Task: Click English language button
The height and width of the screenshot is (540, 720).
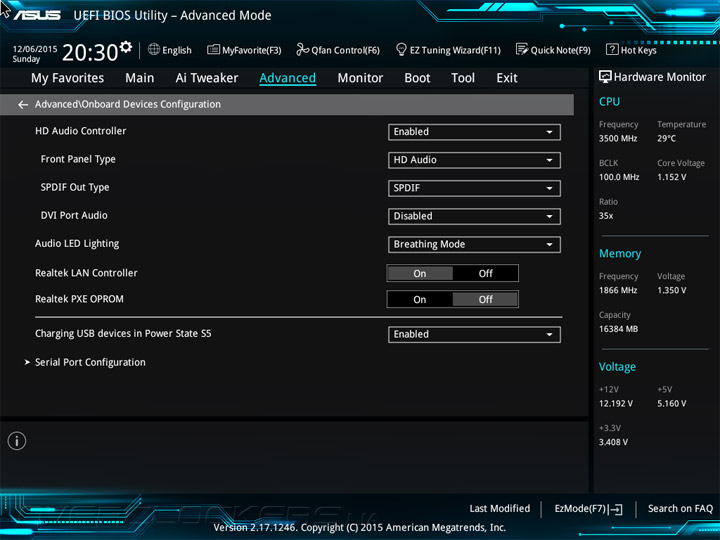Action: pos(170,50)
